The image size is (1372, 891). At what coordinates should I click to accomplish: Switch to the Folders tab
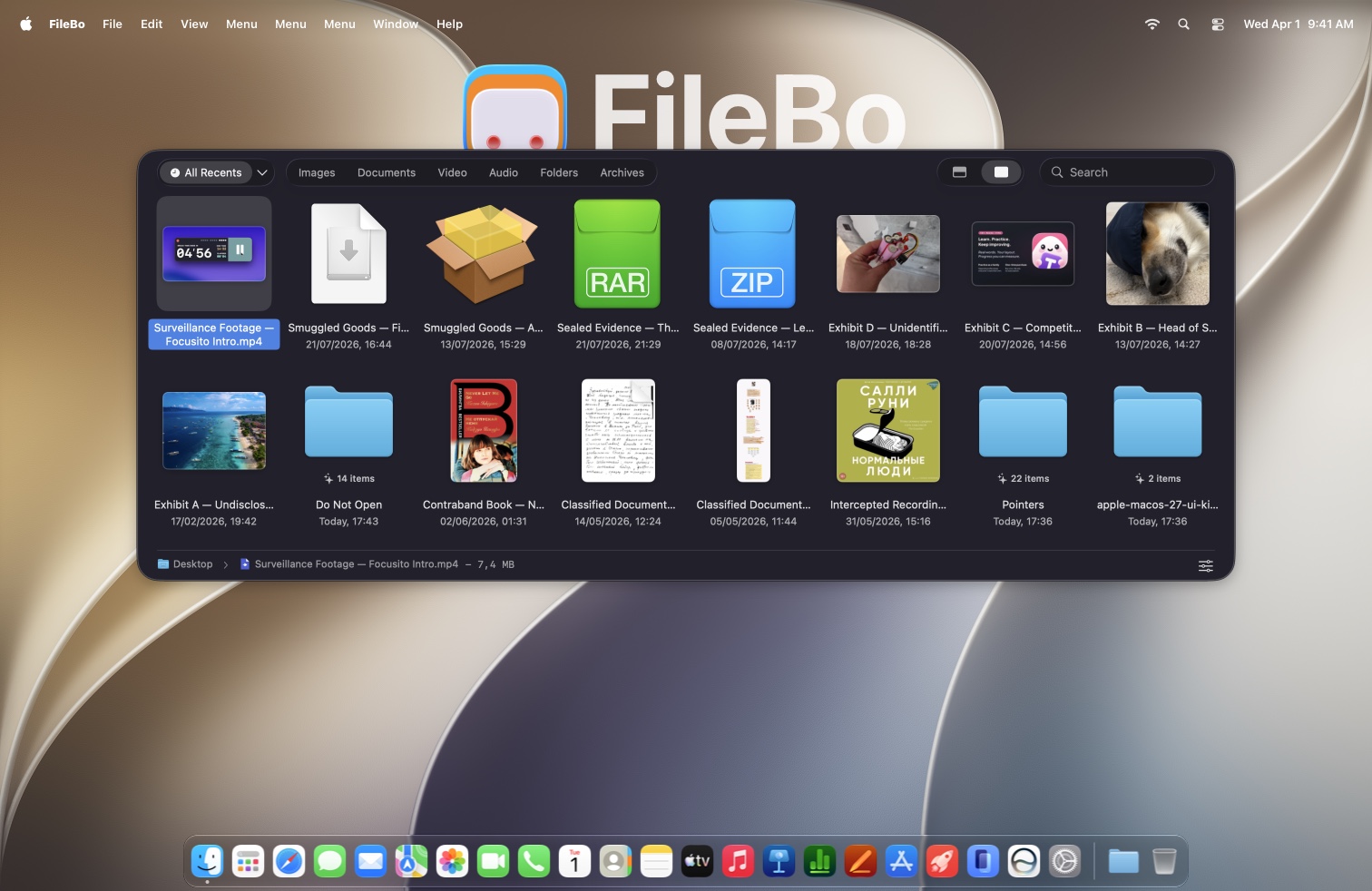(559, 172)
